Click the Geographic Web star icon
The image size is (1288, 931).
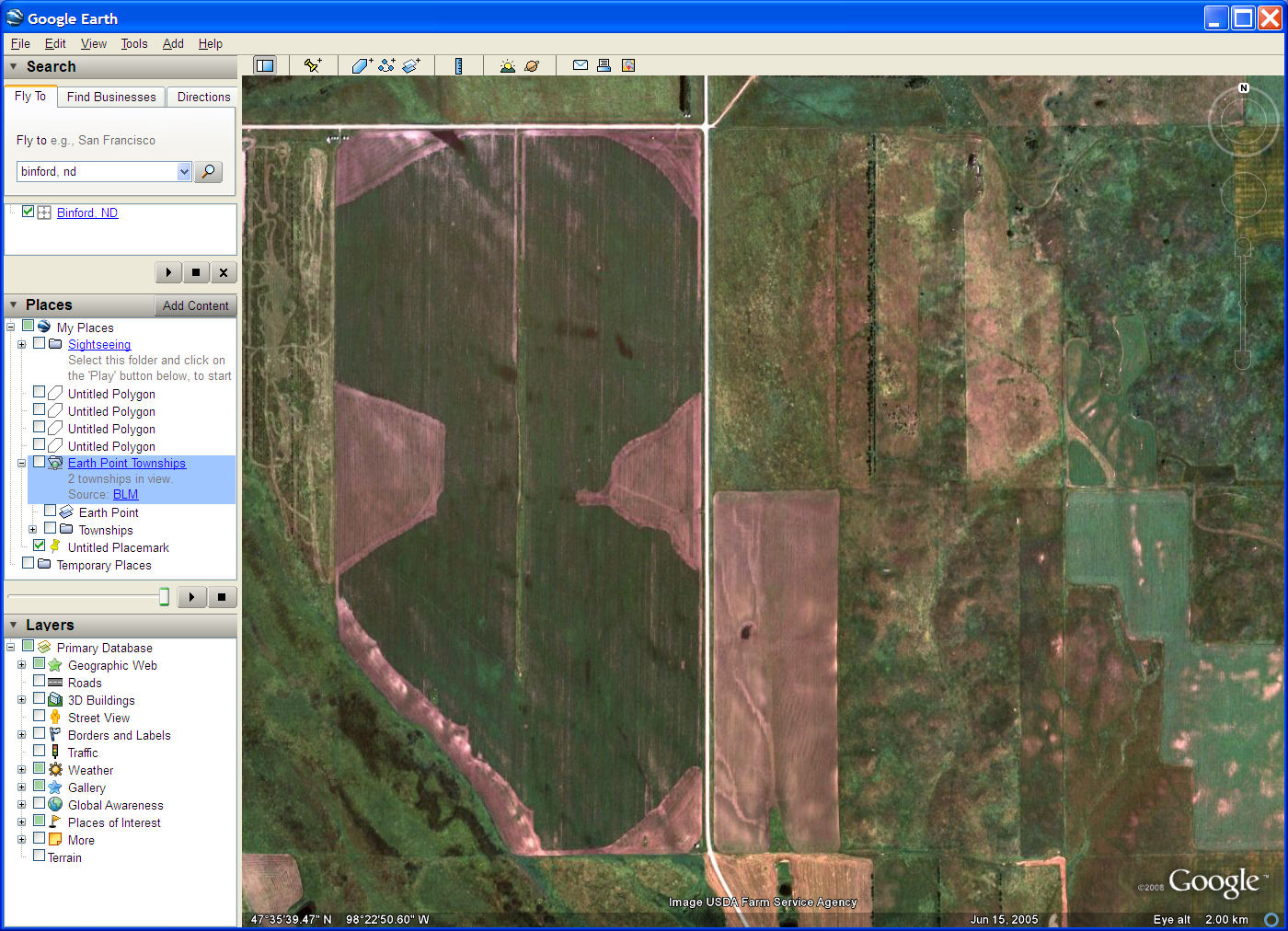point(55,665)
